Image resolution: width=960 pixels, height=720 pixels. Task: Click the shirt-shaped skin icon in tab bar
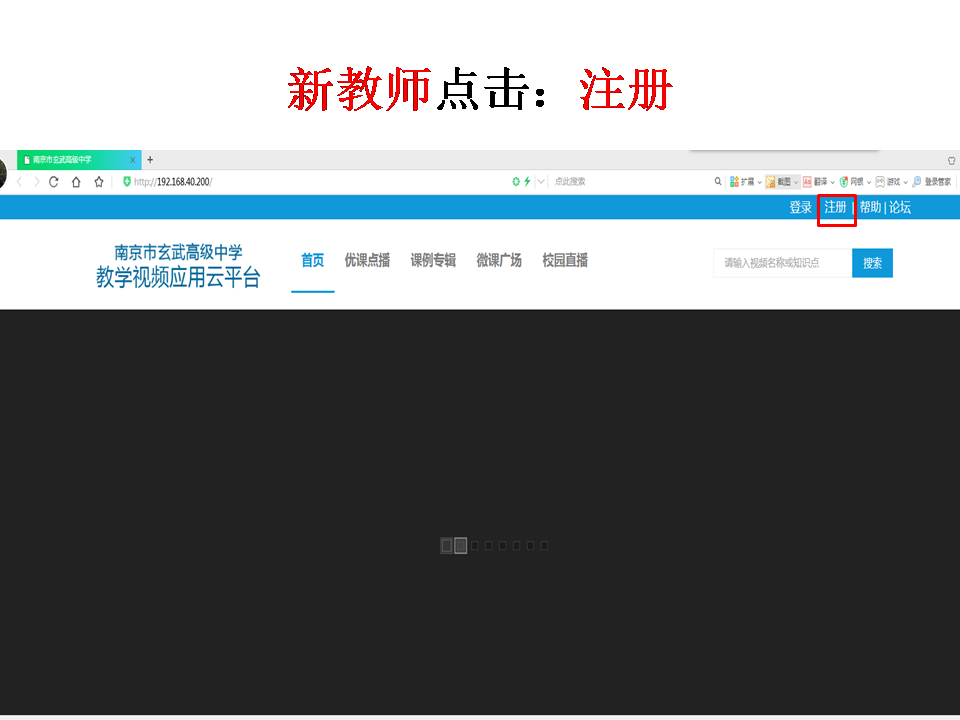pyautogui.click(x=951, y=160)
